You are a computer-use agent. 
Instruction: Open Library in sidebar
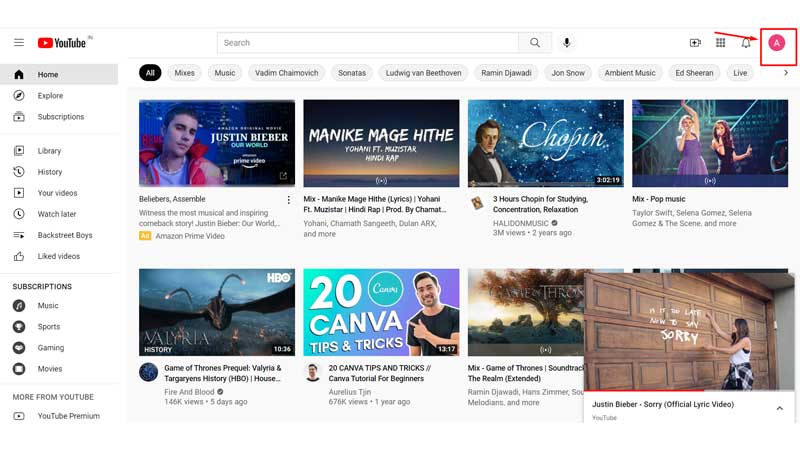click(59, 151)
